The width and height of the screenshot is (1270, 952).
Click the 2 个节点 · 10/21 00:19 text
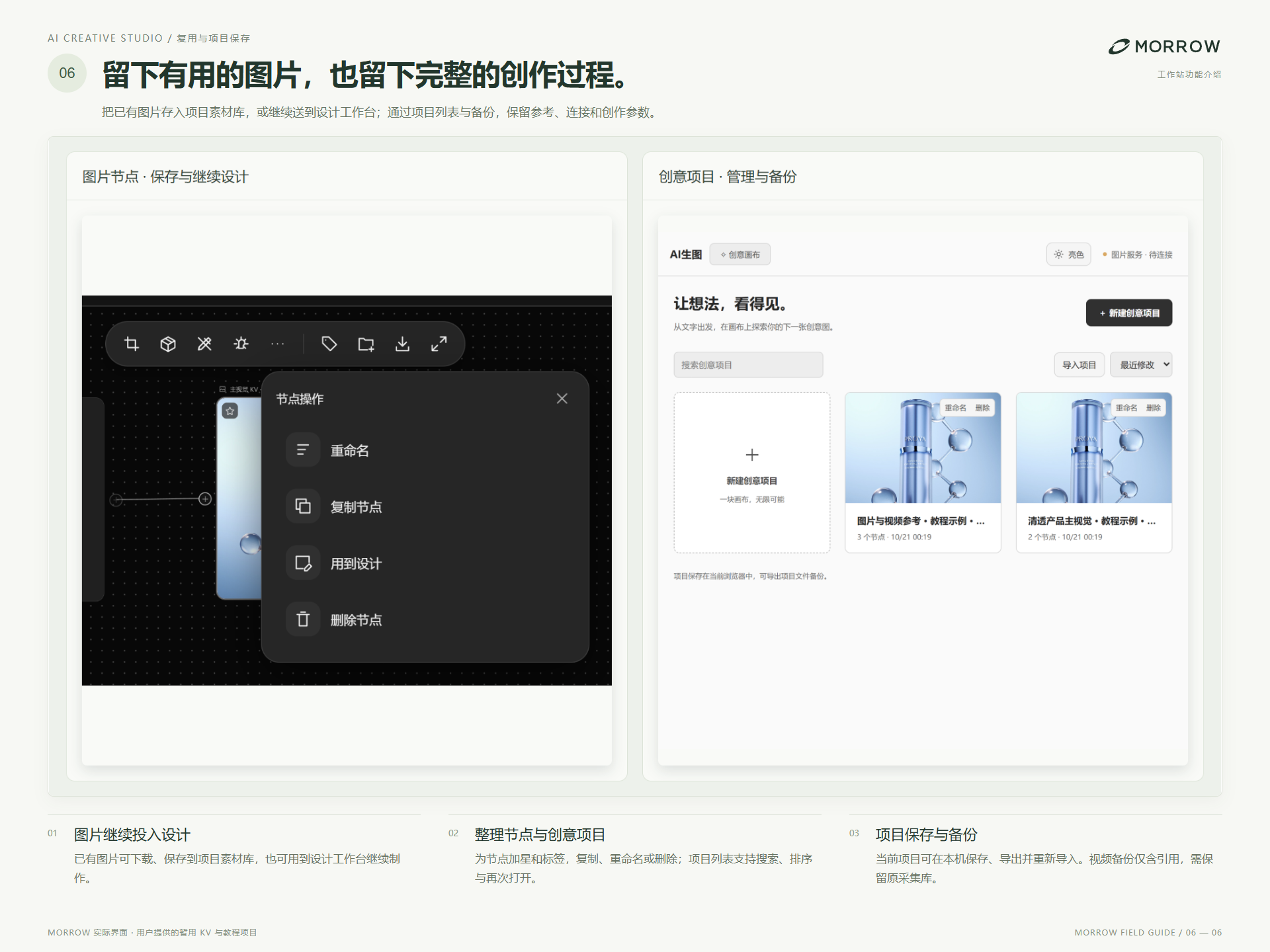tap(1065, 537)
